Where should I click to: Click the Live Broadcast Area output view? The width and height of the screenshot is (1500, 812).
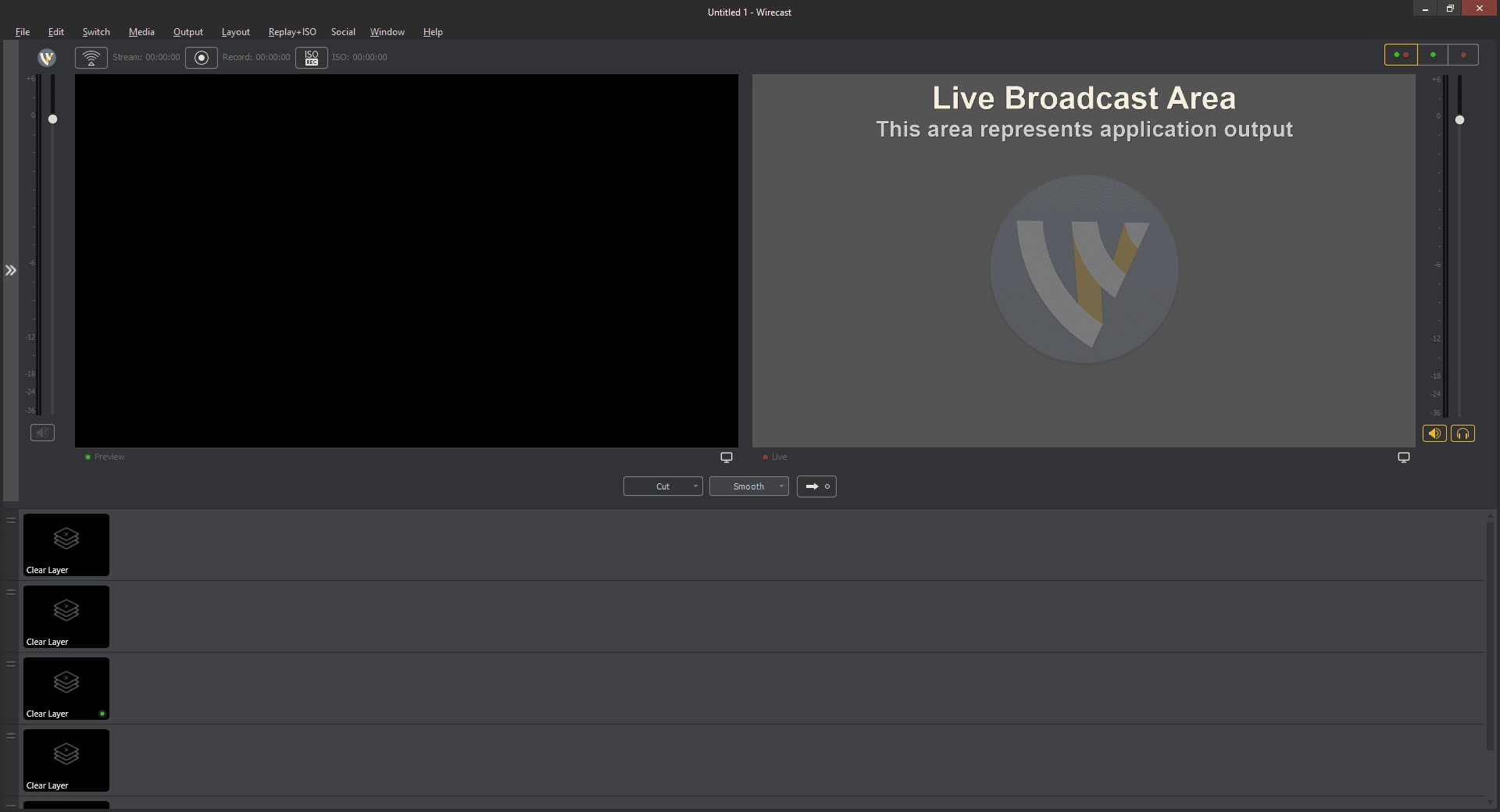1084,261
